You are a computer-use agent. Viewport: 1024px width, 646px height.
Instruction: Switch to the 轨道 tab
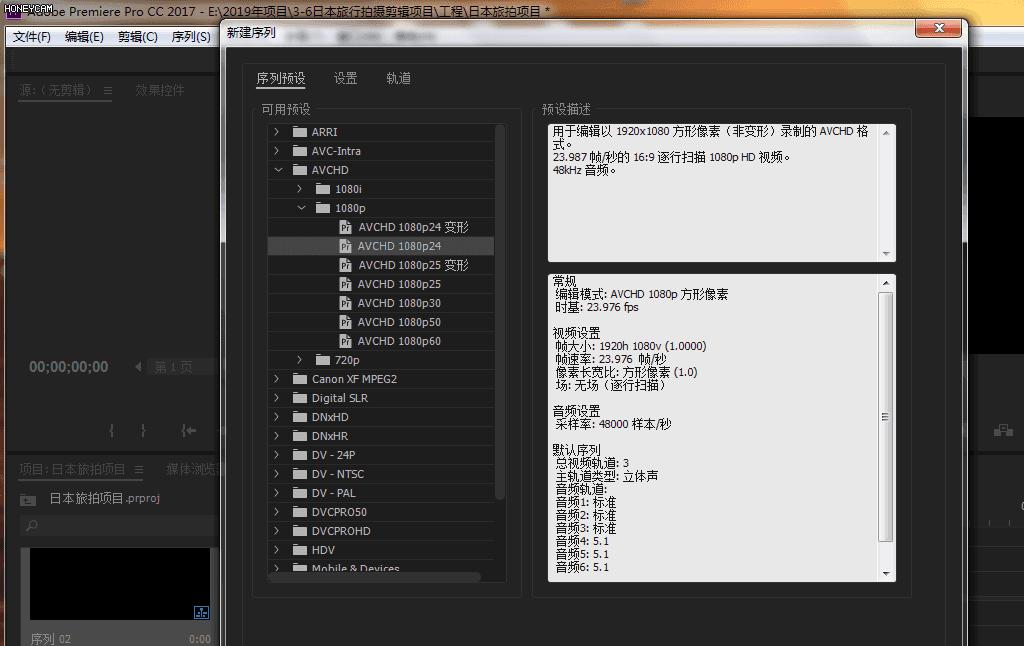click(398, 77)
